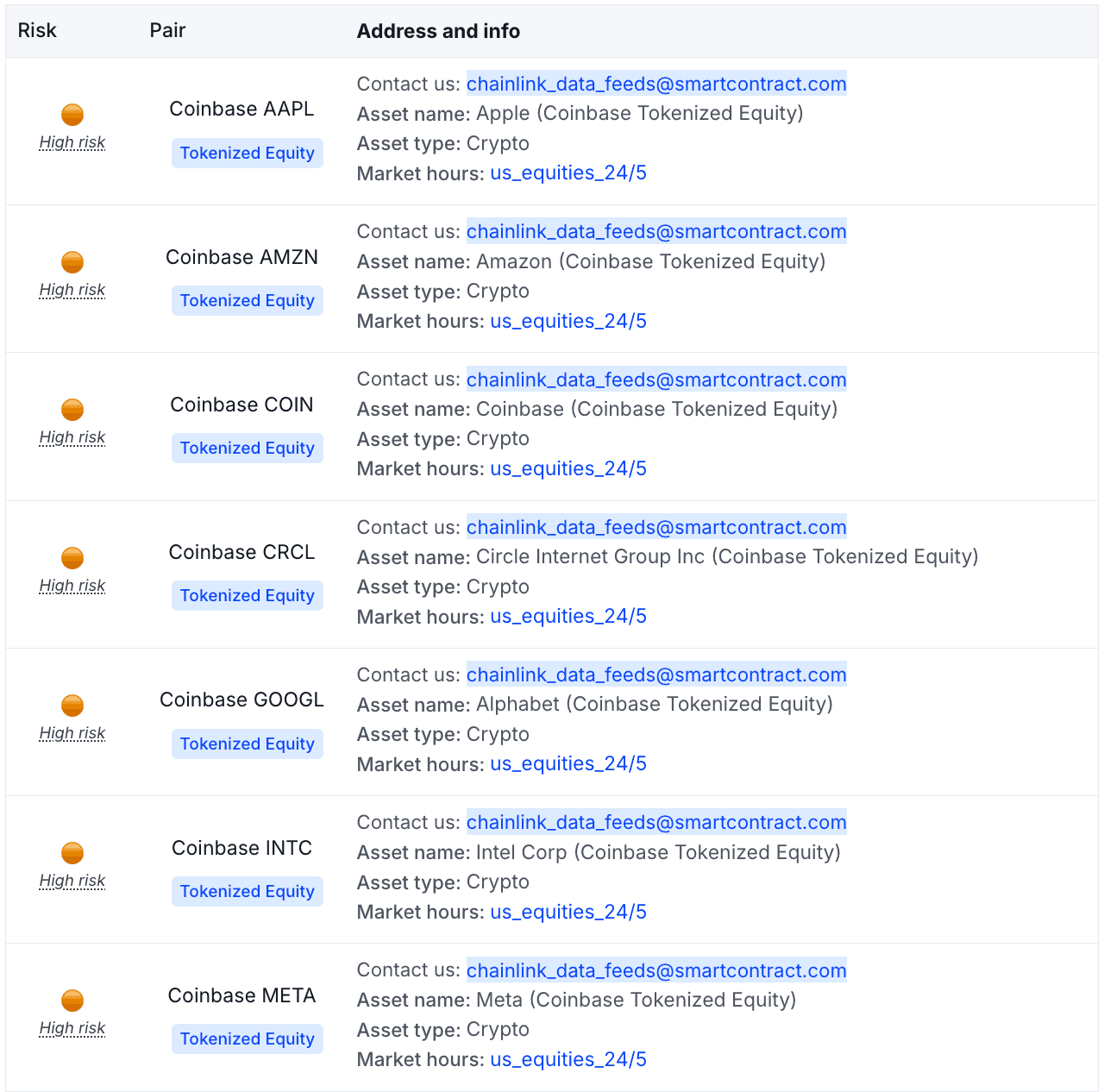
Task: Click asset name Alphabet (Coinbase Tokenized Equity)
Action: point(655,704)
